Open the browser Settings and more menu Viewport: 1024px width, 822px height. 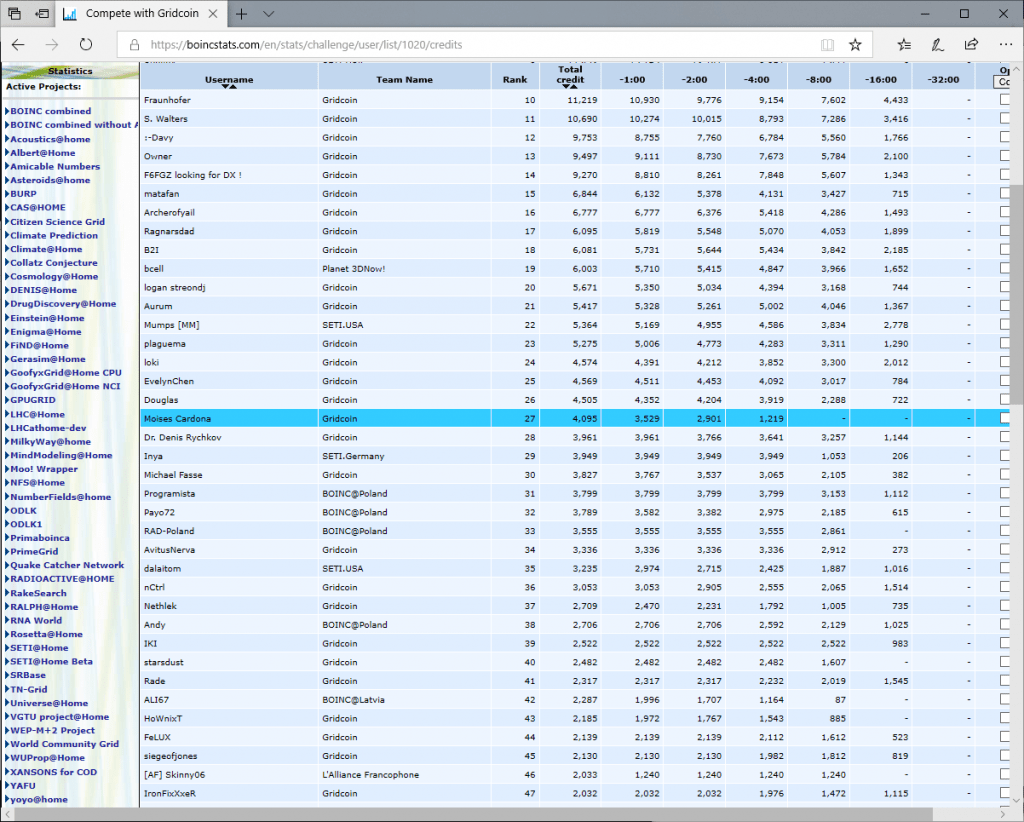(1004, 45)
